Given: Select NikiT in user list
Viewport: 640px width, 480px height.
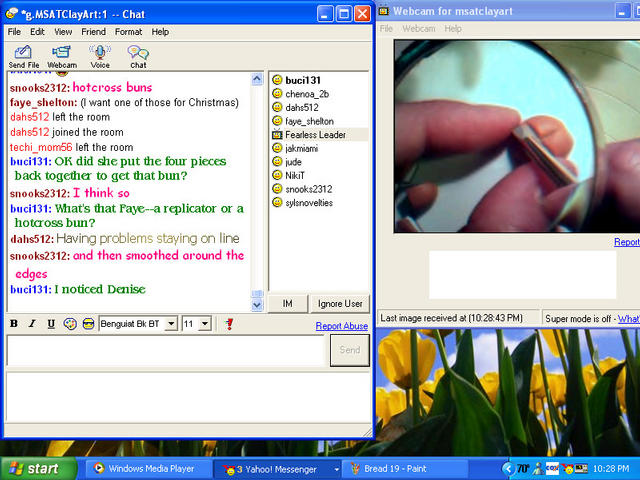Looking at the screenshot, I should click(295, 176).
